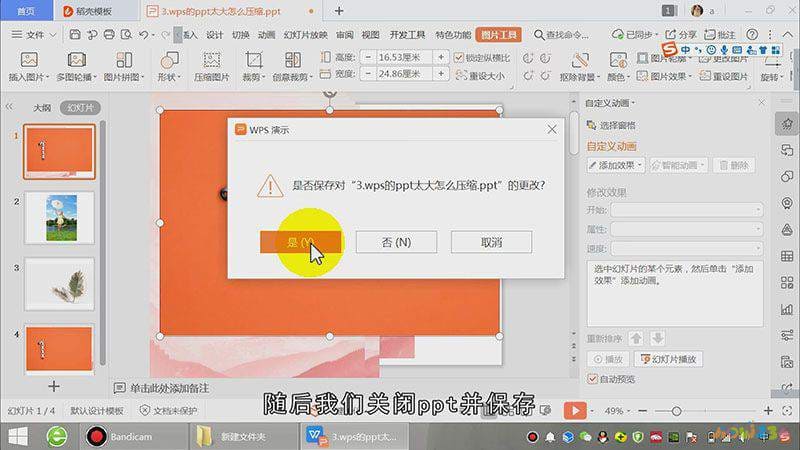Viewport: 800px width, 450px height.
Task: Open the 创意裁剪 creative crop tool
Action: pos(292,66)
